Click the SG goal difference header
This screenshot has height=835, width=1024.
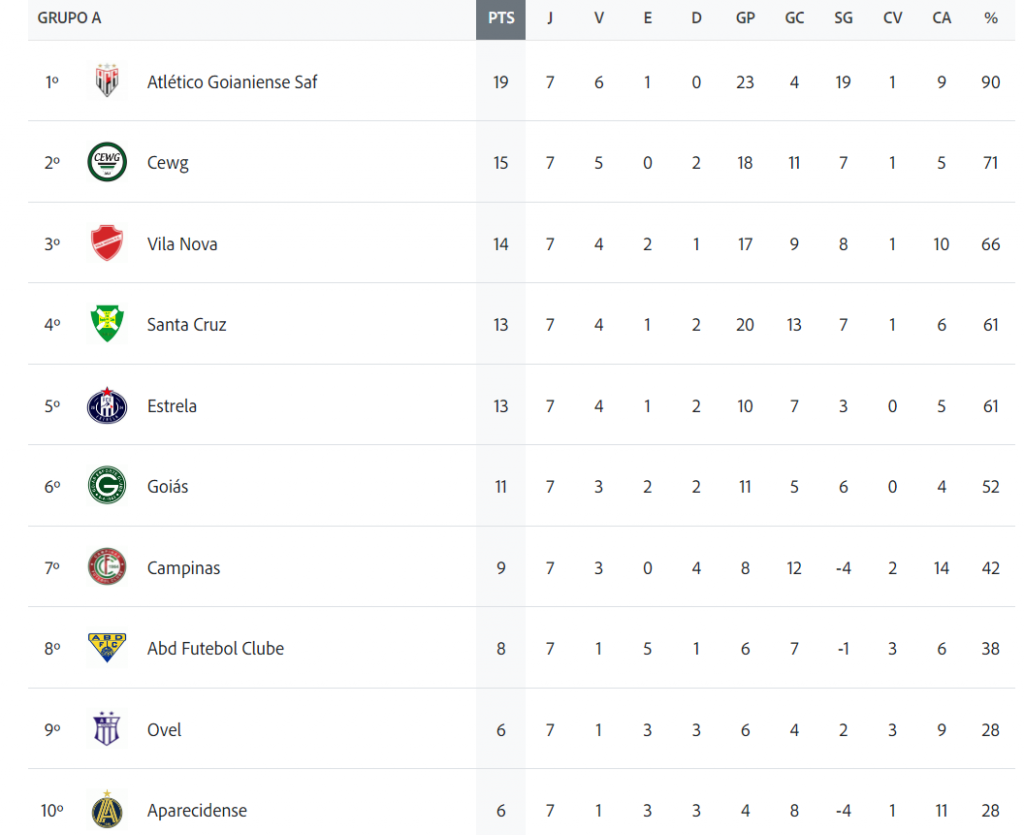pyautogui.click(x=843, y=18)
